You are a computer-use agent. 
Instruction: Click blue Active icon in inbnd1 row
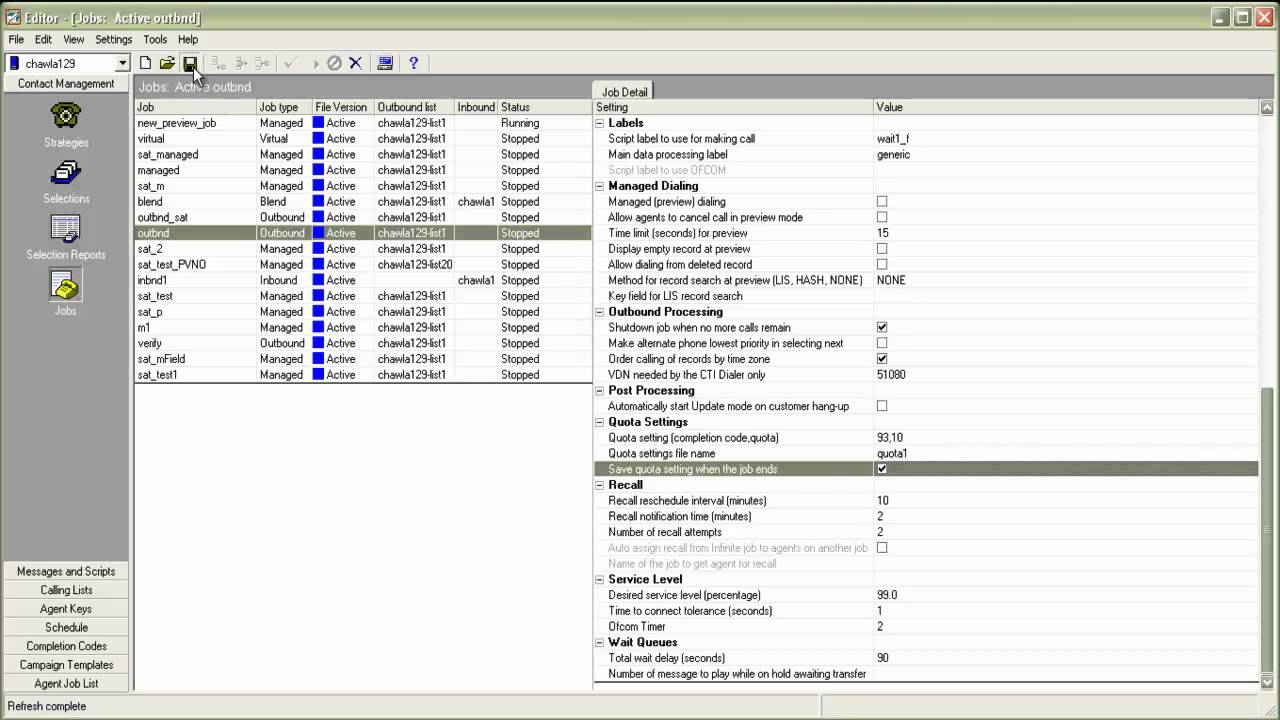319,280
